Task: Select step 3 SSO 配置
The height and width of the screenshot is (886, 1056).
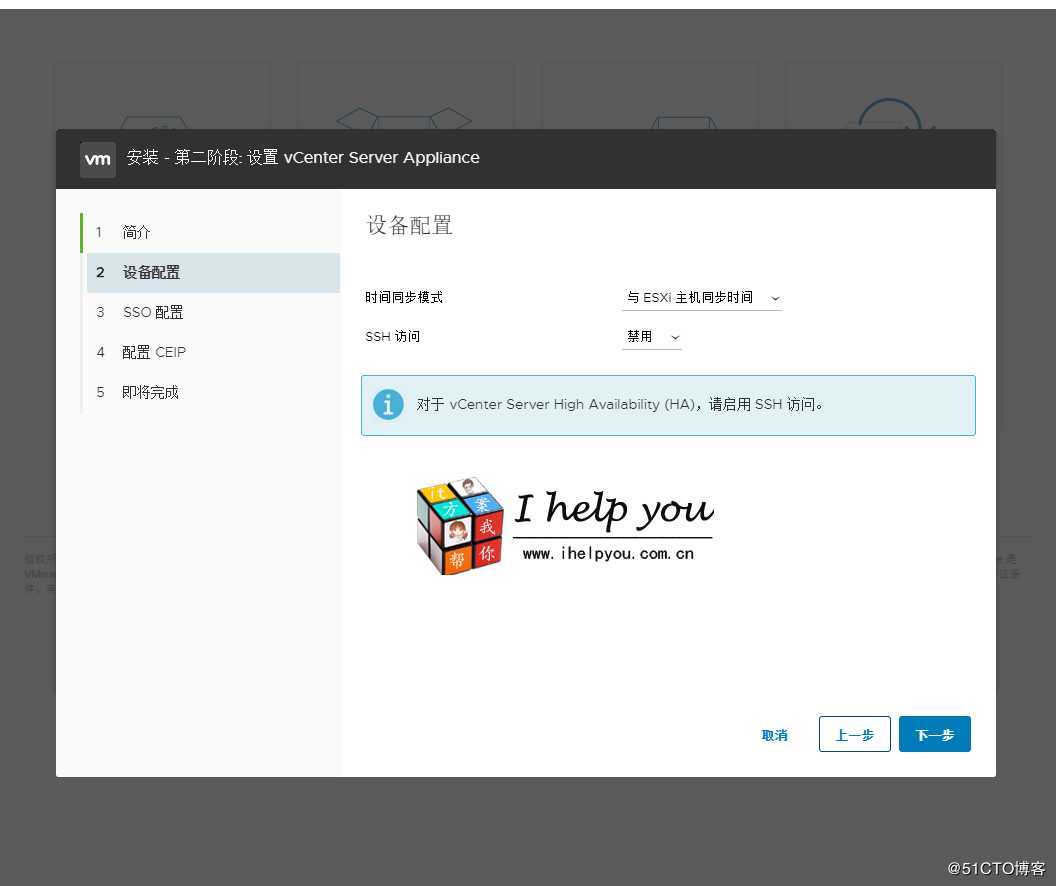Action: click(x=213, y=312)
